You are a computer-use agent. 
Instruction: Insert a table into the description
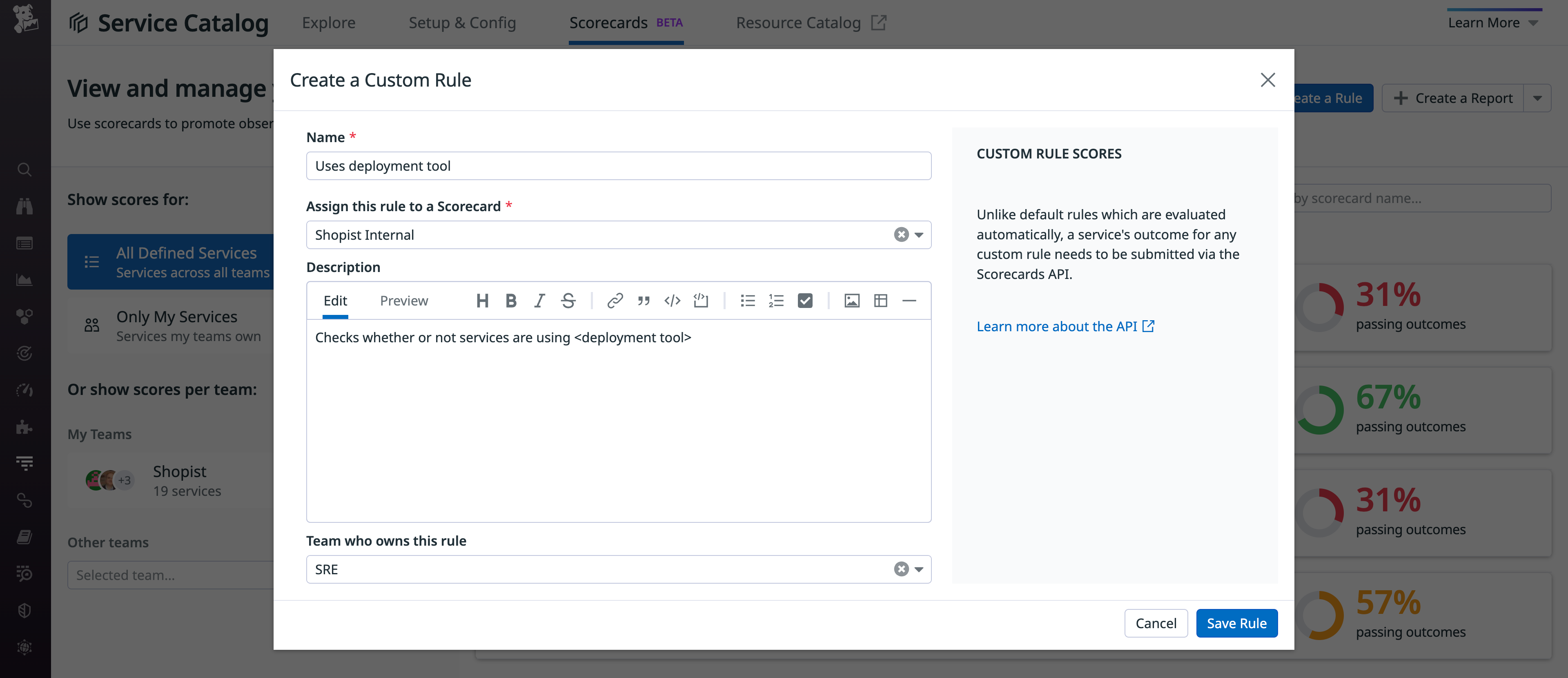coord(880,300)
